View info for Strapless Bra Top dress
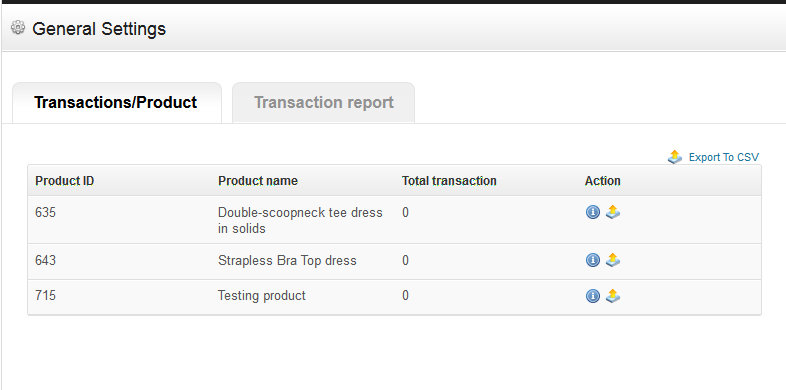Screen dimensions: 786x390 [593, 260]
